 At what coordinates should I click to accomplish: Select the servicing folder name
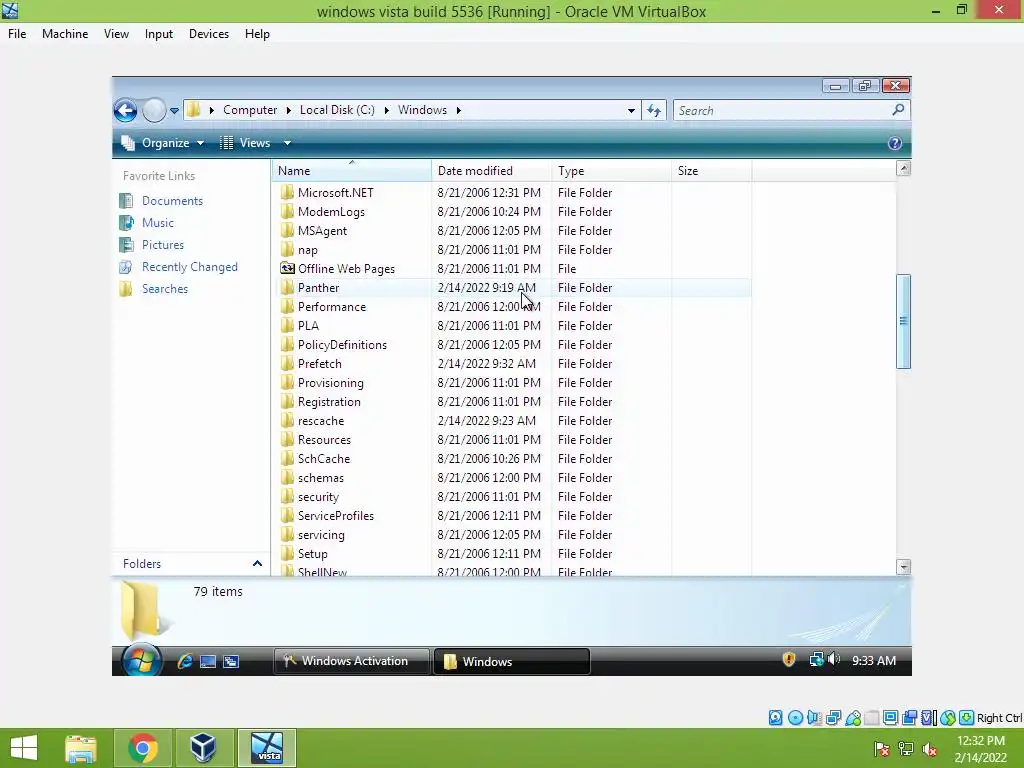point(321,534)
